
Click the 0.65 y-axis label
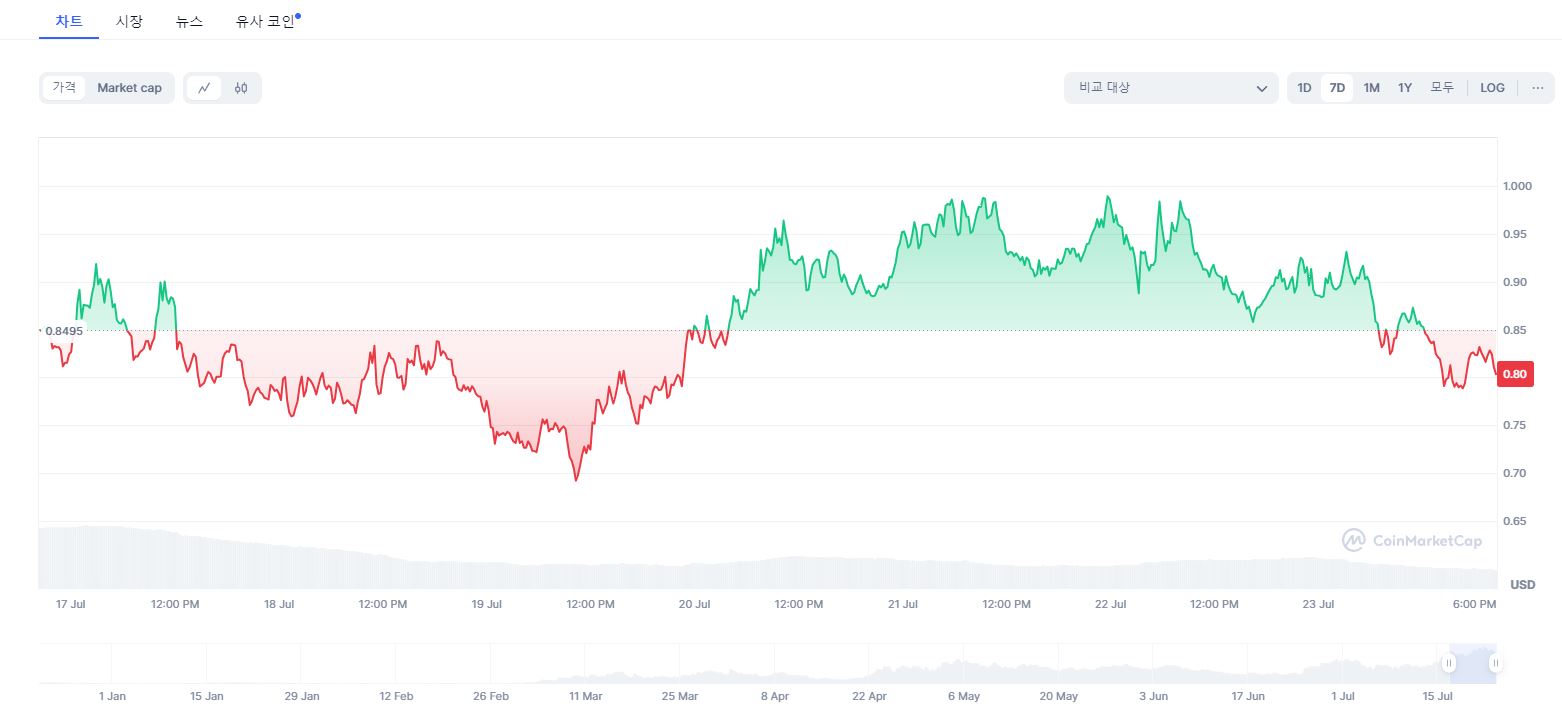[x=1514, y=521]
